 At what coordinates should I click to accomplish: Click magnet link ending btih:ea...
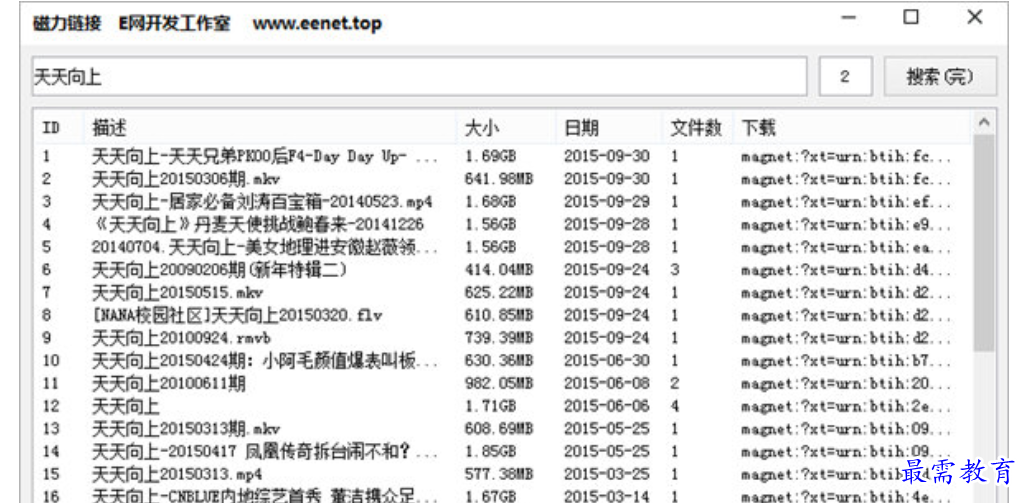[846, 247]
